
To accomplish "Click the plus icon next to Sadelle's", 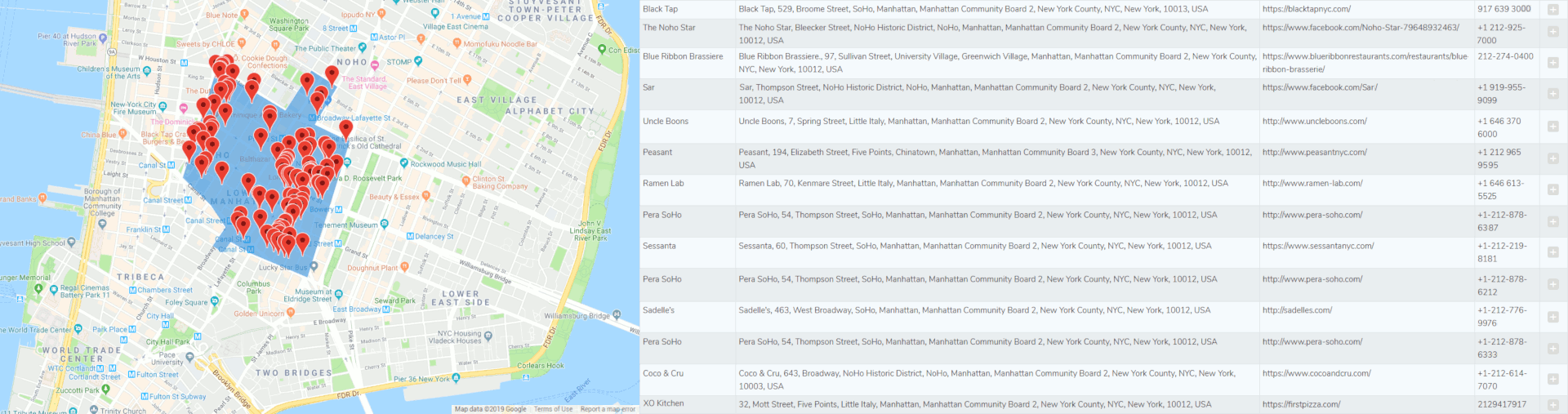I will click(1552, 317).
